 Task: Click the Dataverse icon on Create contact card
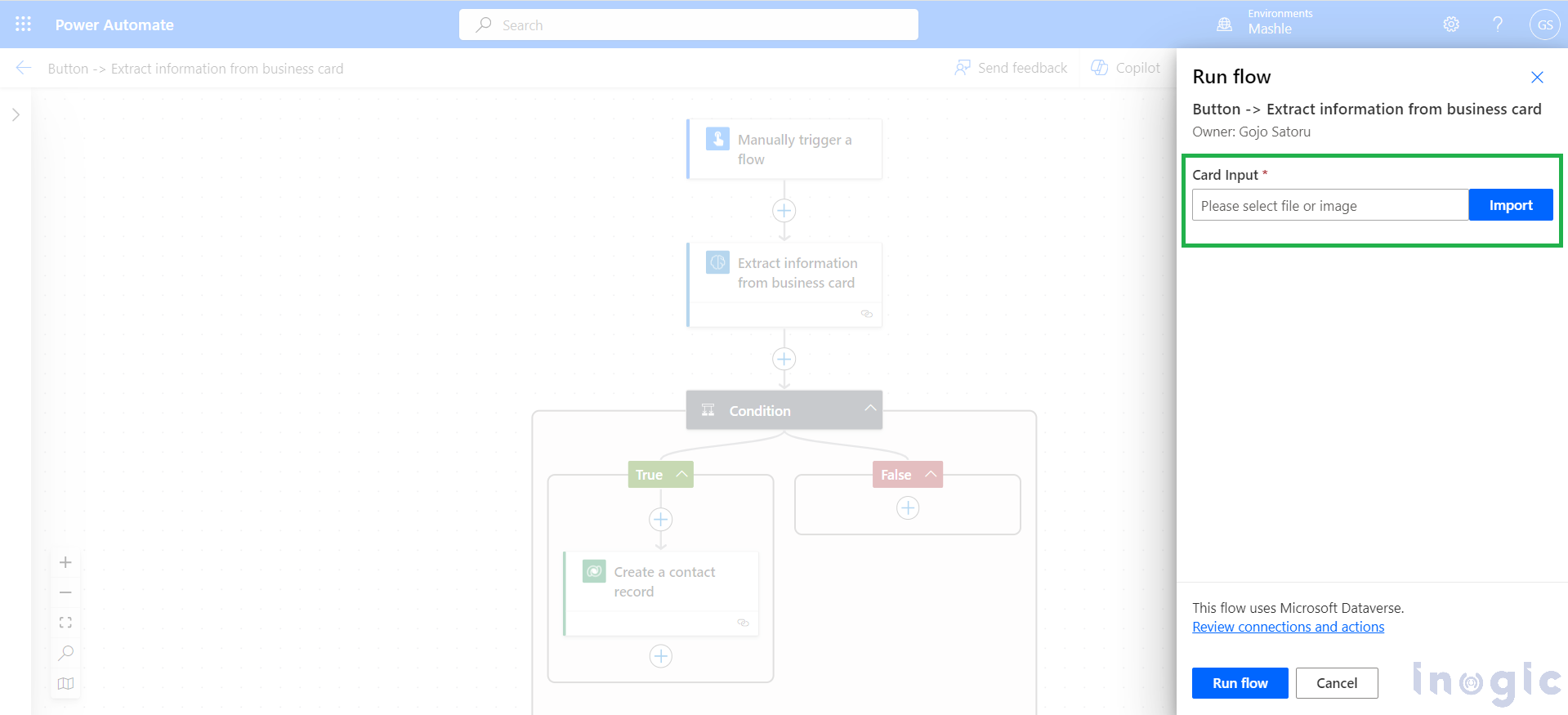[594, 571]
